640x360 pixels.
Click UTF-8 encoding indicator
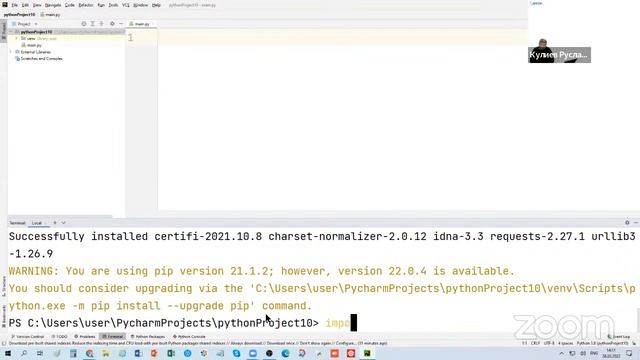pyautogui.click(x=549, y=344)
